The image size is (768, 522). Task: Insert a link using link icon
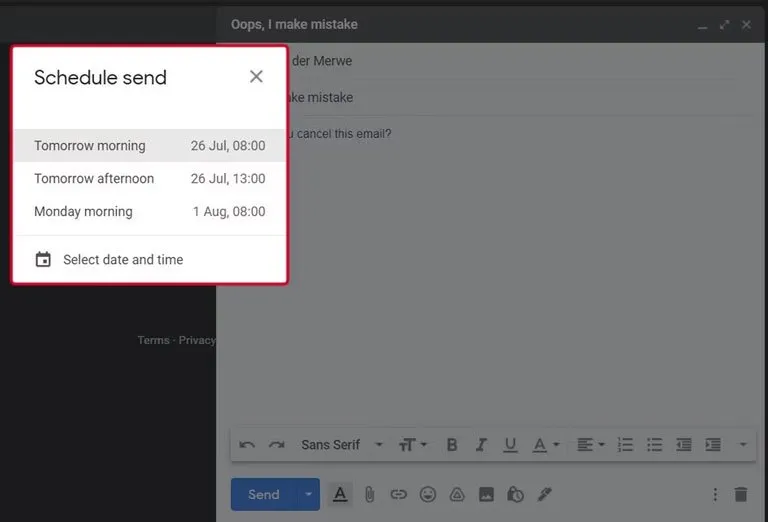click(x=398, y=494)
